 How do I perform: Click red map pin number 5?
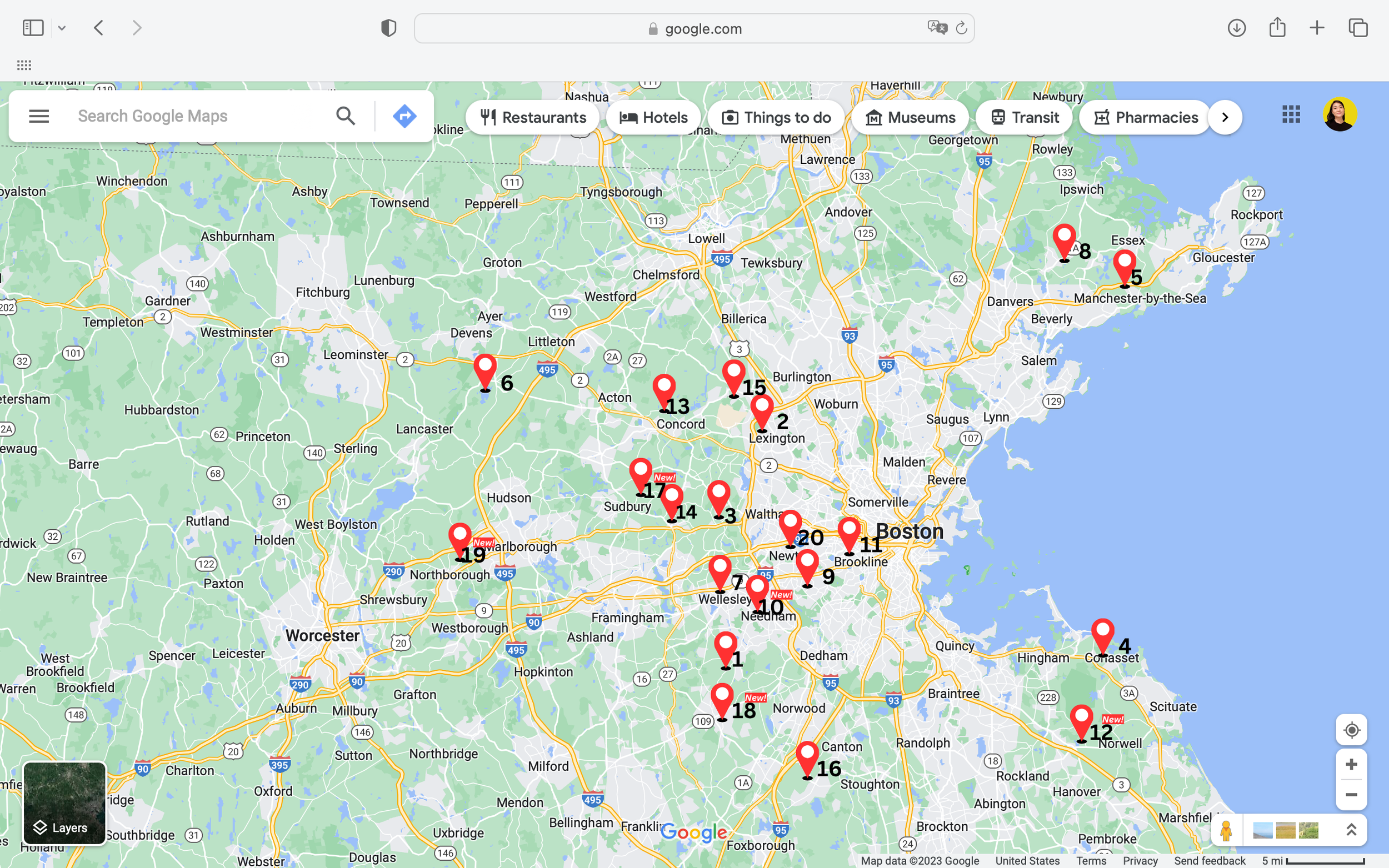click(1125, 269)
